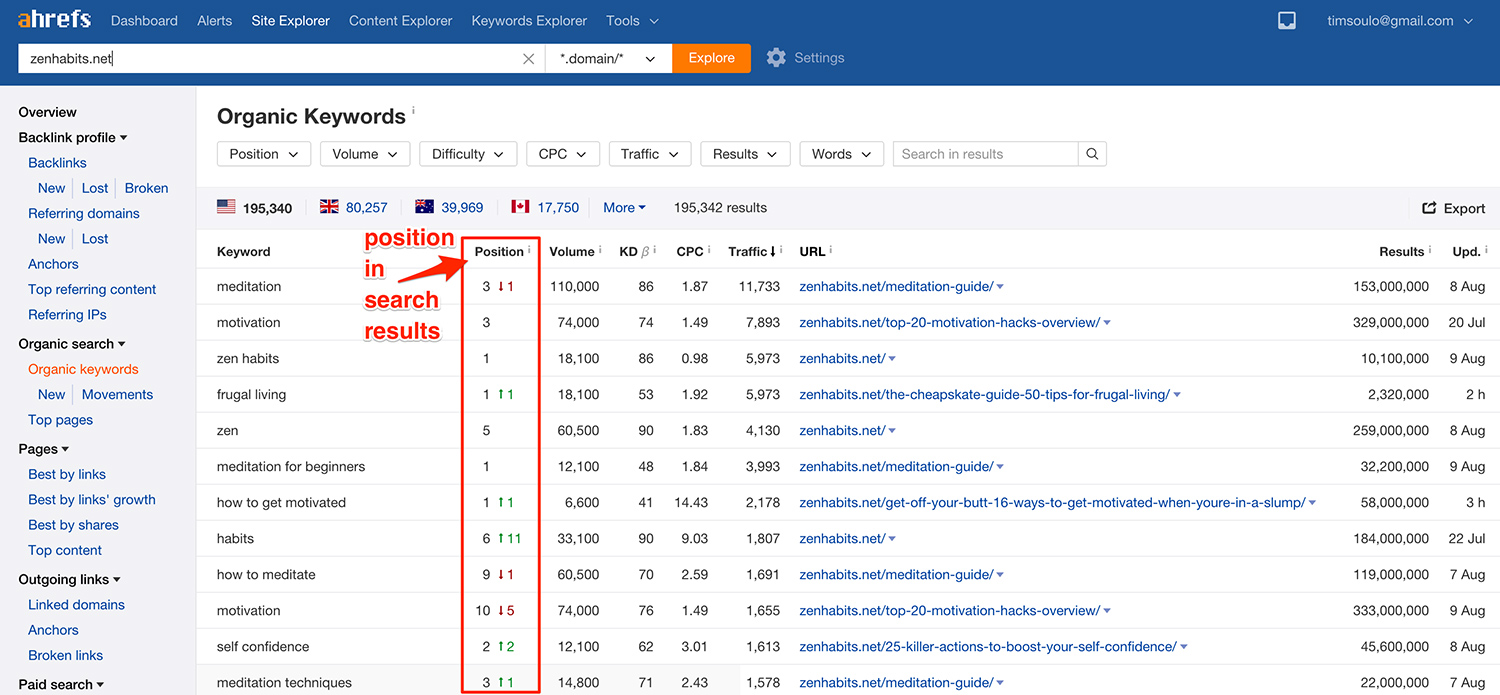This screenshot has width=1500, height=695.
Task: Open Linked domains in the sidebar
Action: [76, 604]
